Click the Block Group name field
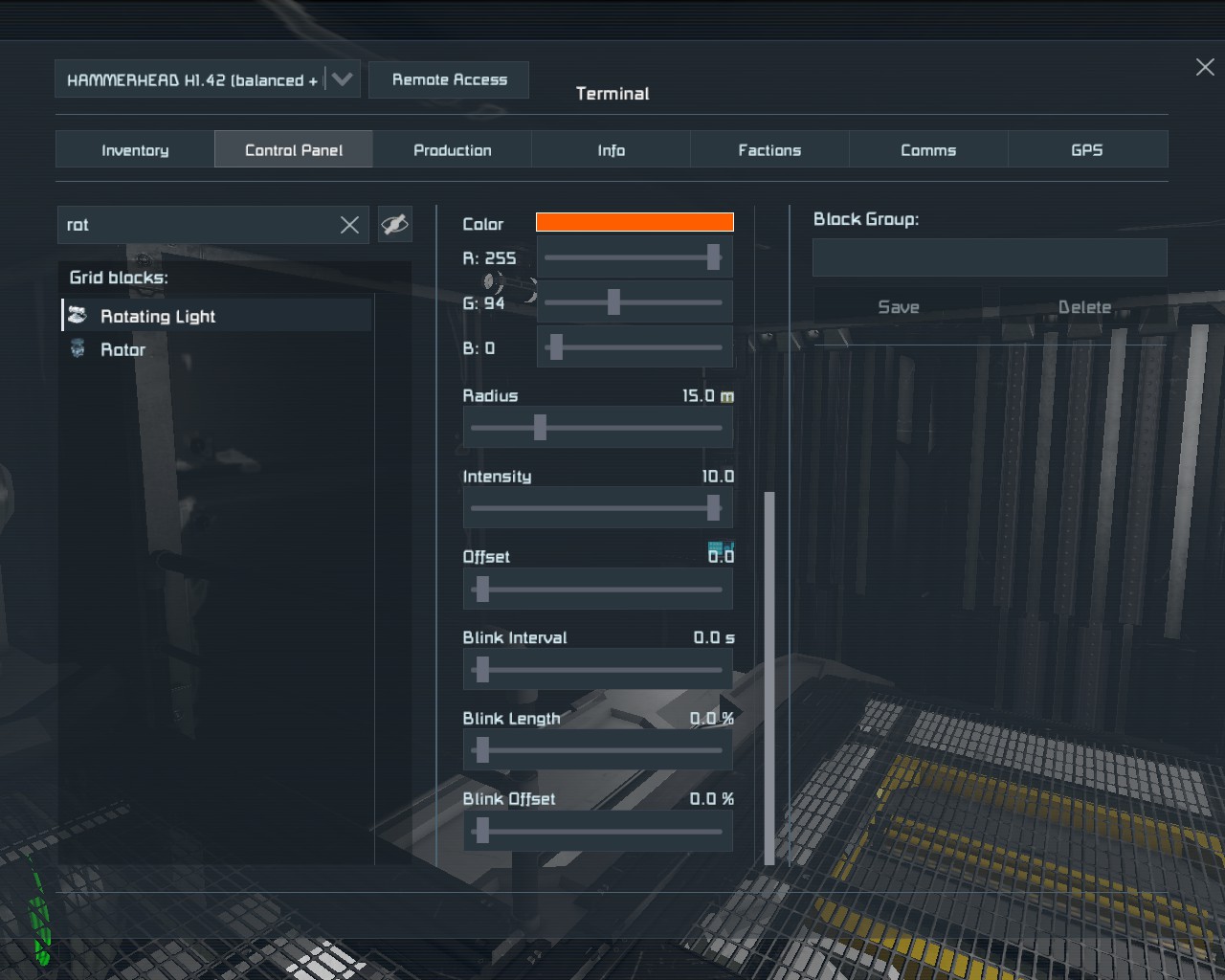This screenshot has width=1225, height=980. click(x=989, y=257)
